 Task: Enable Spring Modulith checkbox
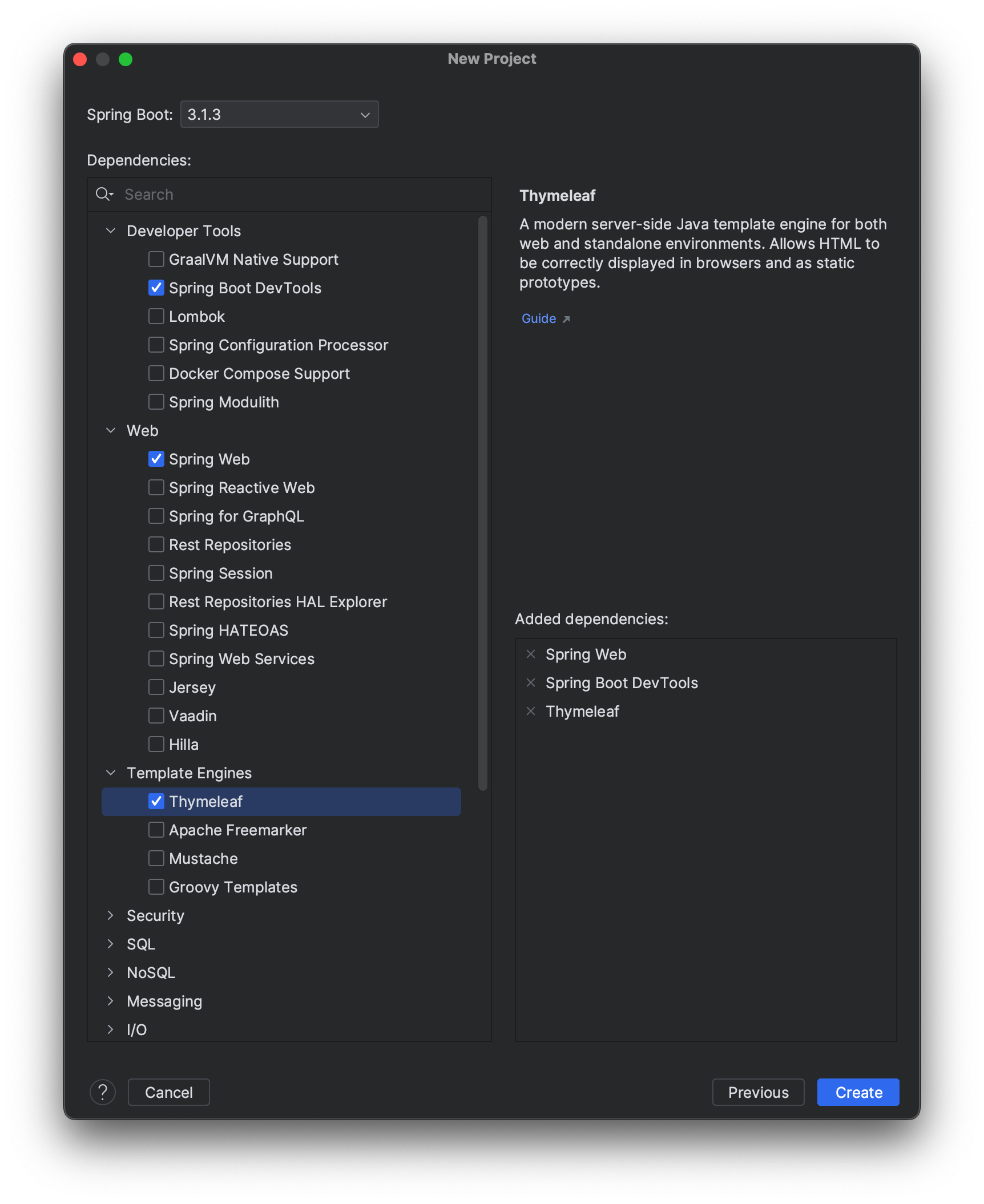tap(156, 402)
